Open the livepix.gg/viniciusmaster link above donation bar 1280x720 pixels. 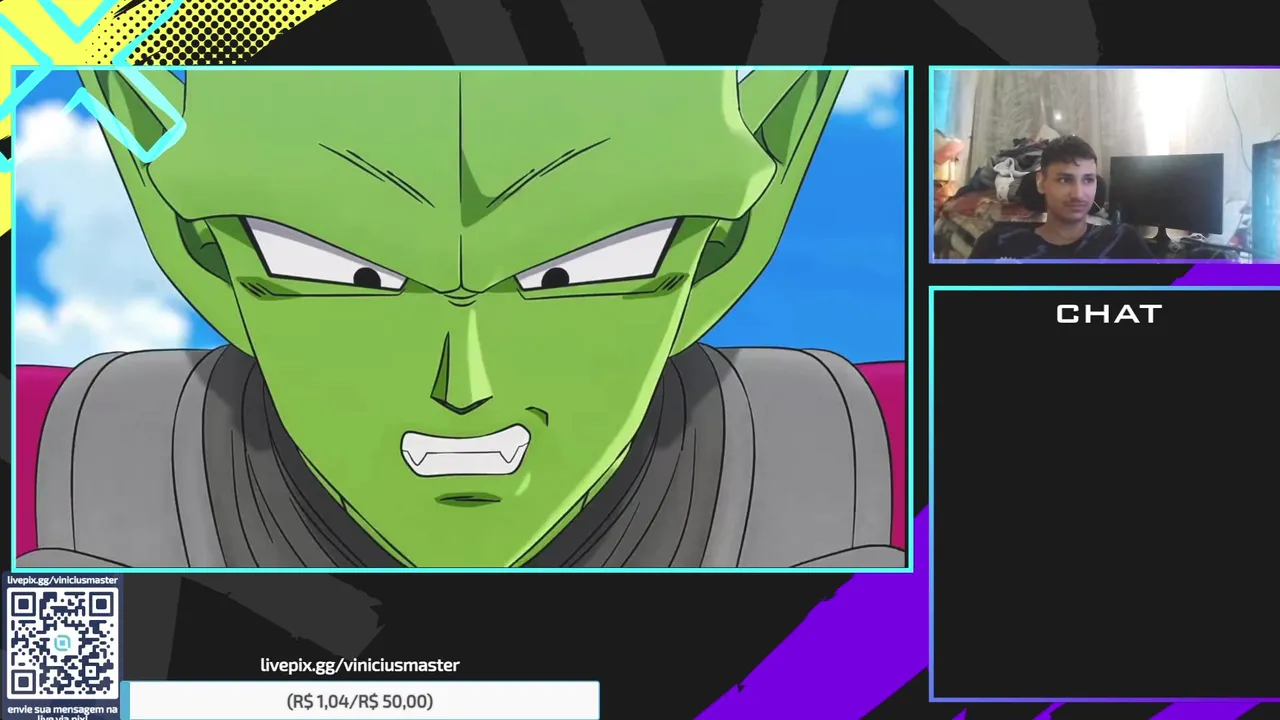360,665
